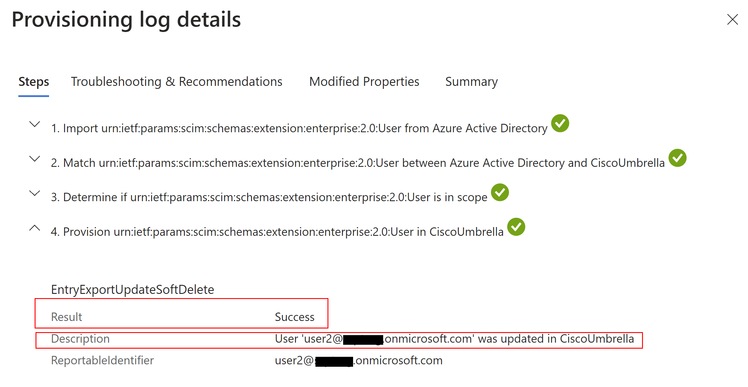The image size is (748, 387).
Task: Click green checkmark on Provision step
Action: (516, 227)
